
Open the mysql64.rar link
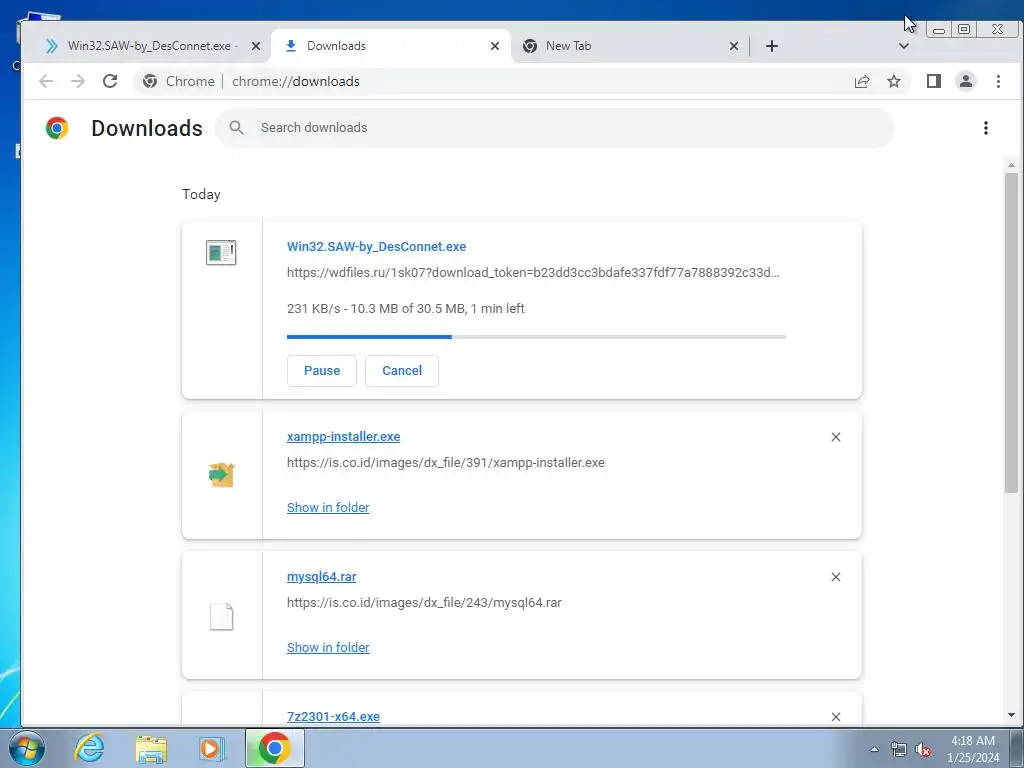(321, 577)
